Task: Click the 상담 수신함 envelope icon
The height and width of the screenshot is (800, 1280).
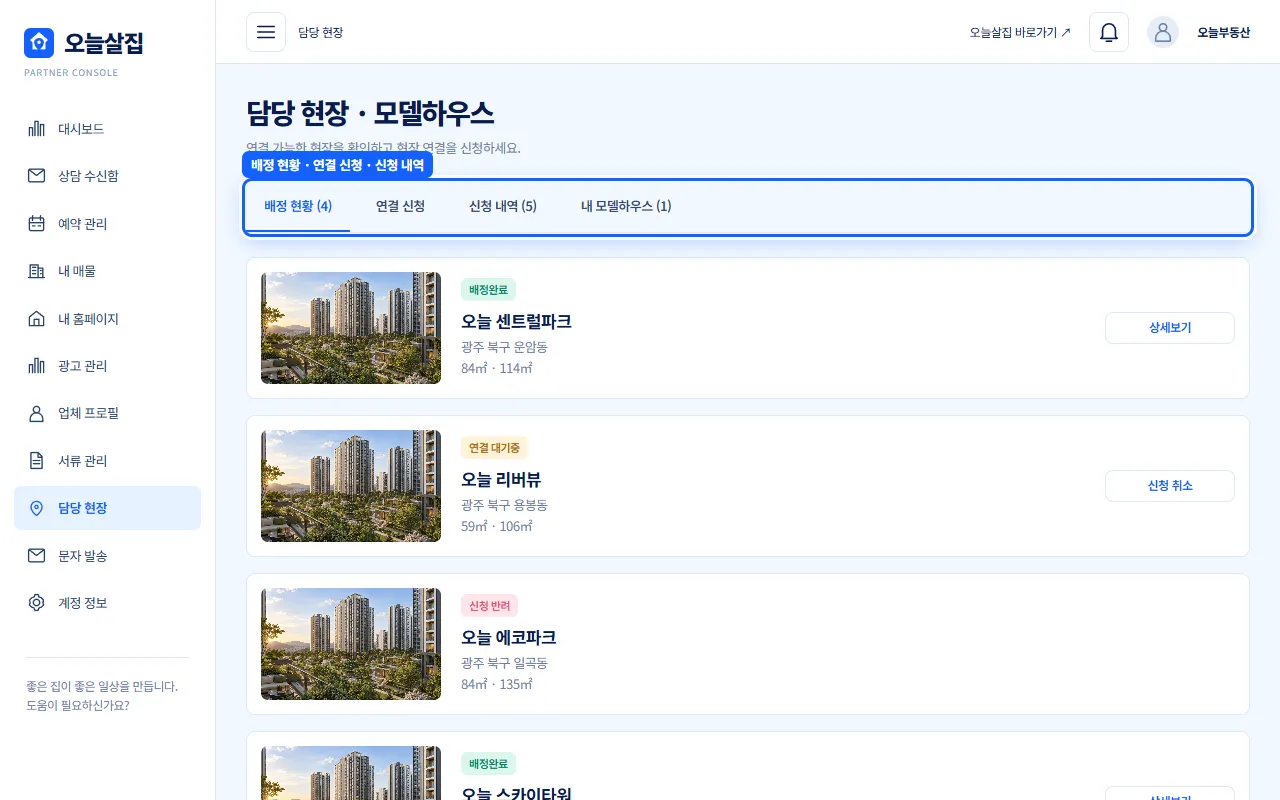Action: (37, 176)
